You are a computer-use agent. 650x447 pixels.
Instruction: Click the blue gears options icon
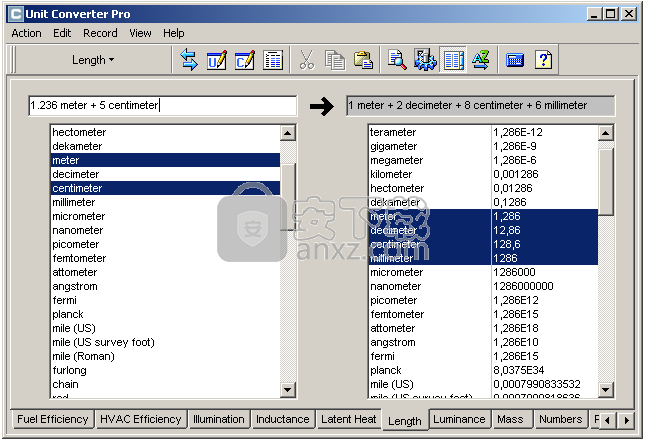click(425, 60)
